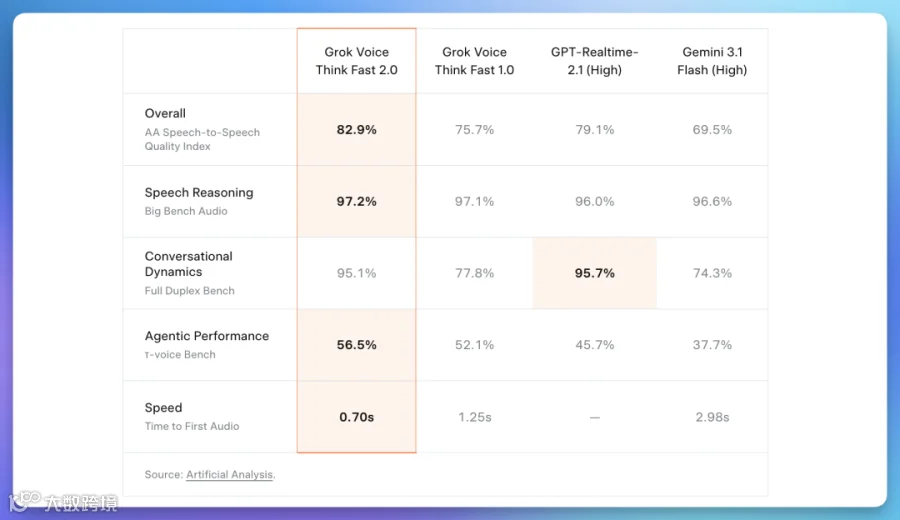Viewport: 900px width, 520px height.
Task: Click the Overall row label
Action: click(165, 113)
